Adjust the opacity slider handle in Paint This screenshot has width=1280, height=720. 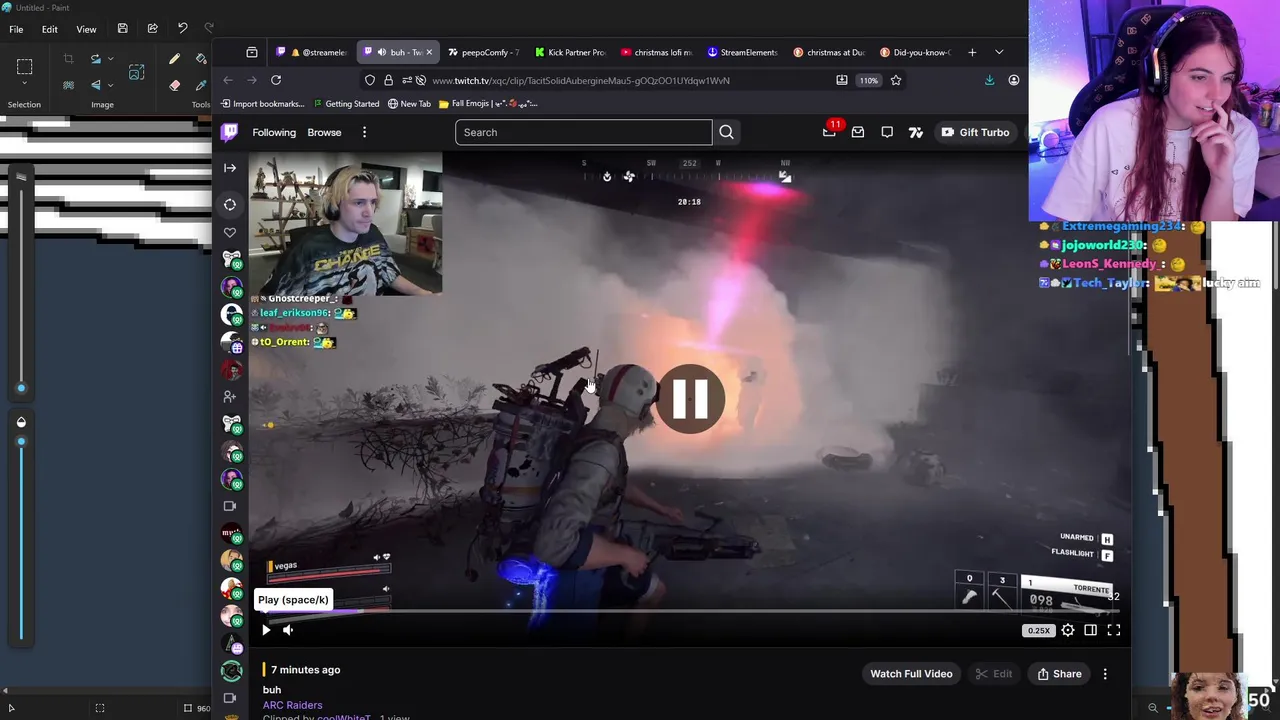click(x=21, y=441)
